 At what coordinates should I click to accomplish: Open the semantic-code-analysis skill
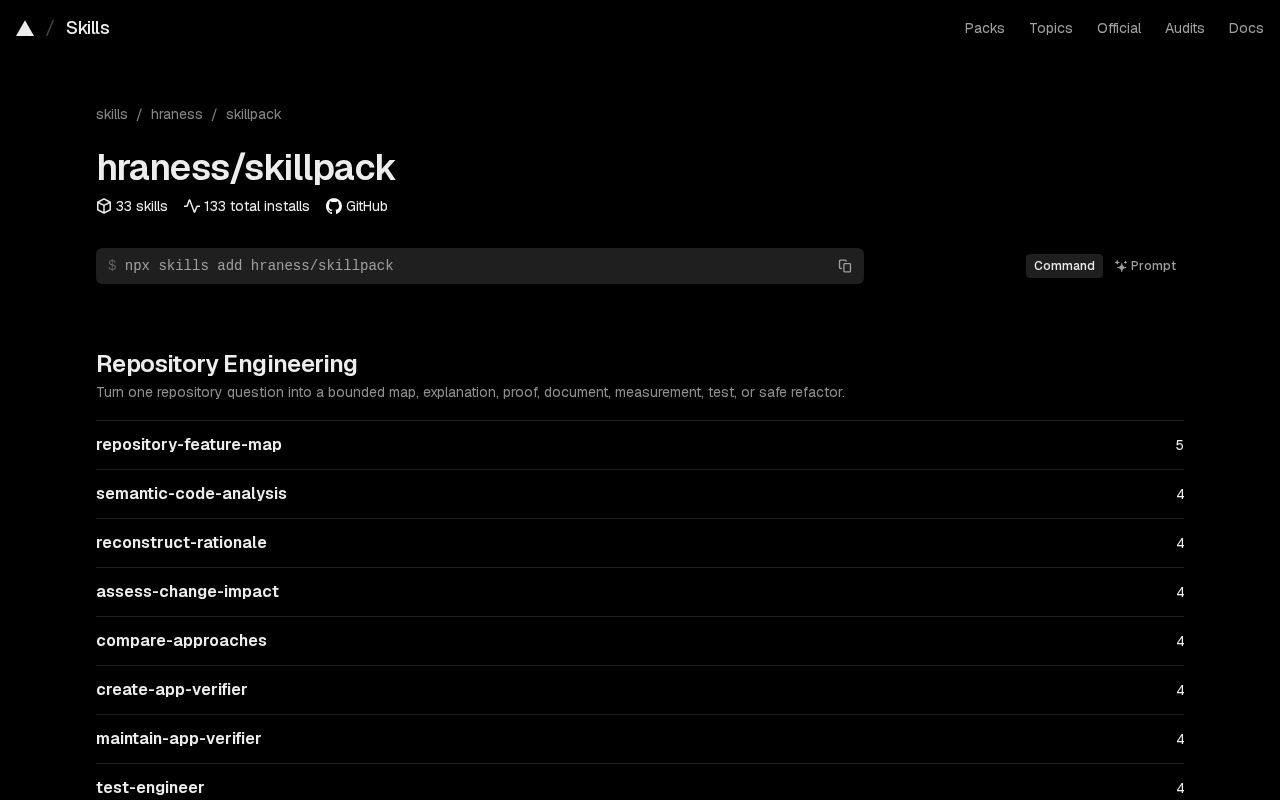(x=640, y=494)
